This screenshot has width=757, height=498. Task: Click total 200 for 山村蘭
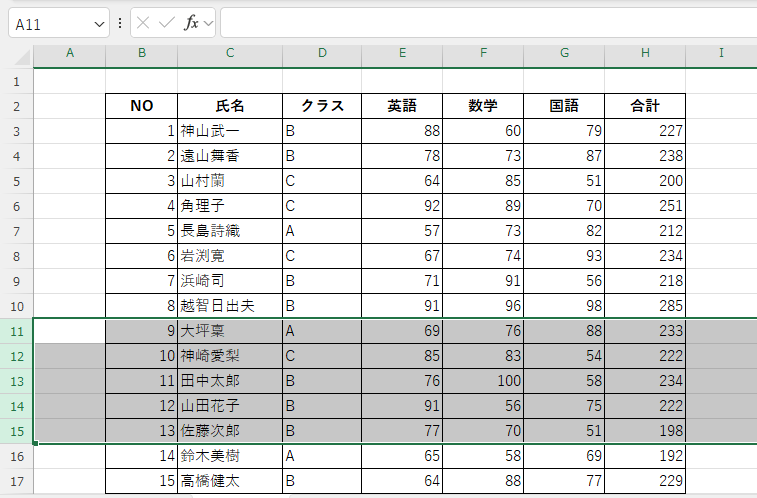(645, 181)
